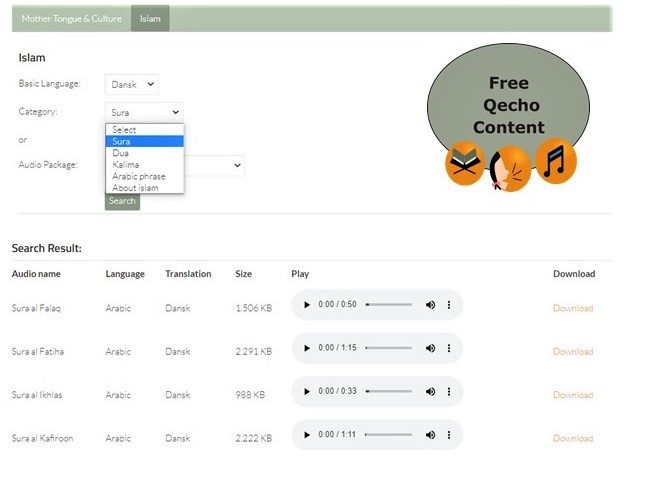
Task: Select Dua from the category list
Action: click(x=121, y=153)
